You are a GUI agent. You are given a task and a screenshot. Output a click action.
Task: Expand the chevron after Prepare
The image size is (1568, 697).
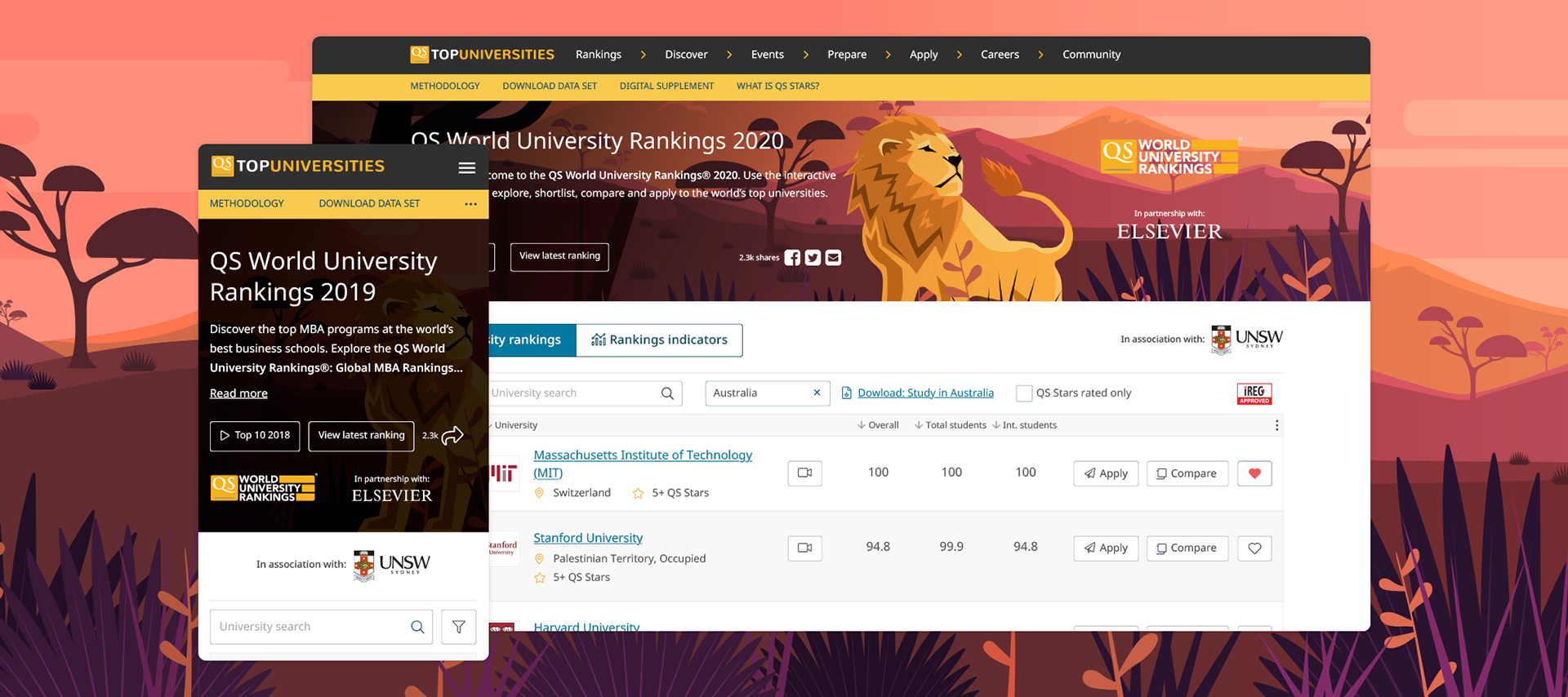(x=888, y=55)
